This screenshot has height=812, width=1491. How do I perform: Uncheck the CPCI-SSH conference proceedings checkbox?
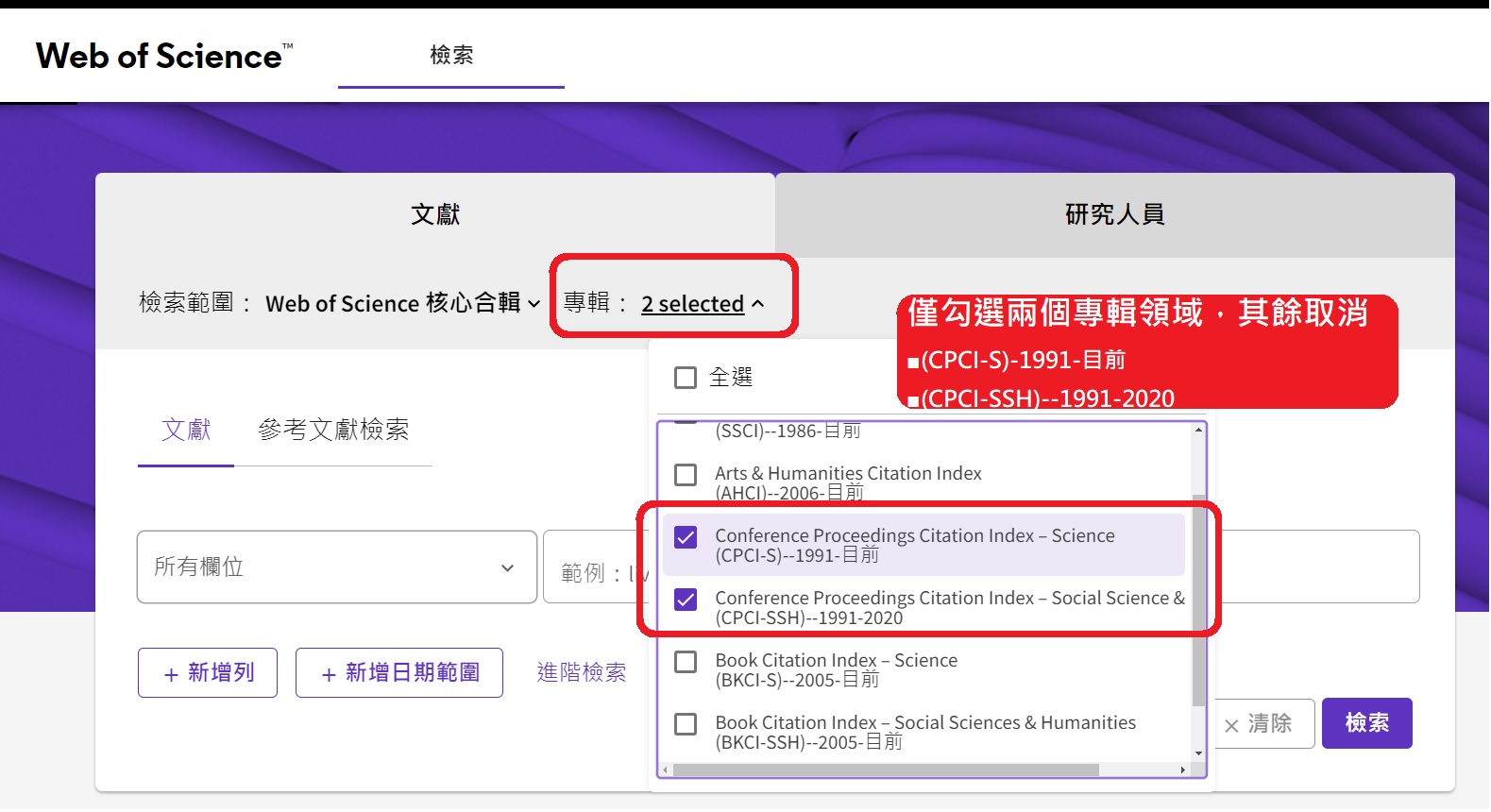(686, 600)
